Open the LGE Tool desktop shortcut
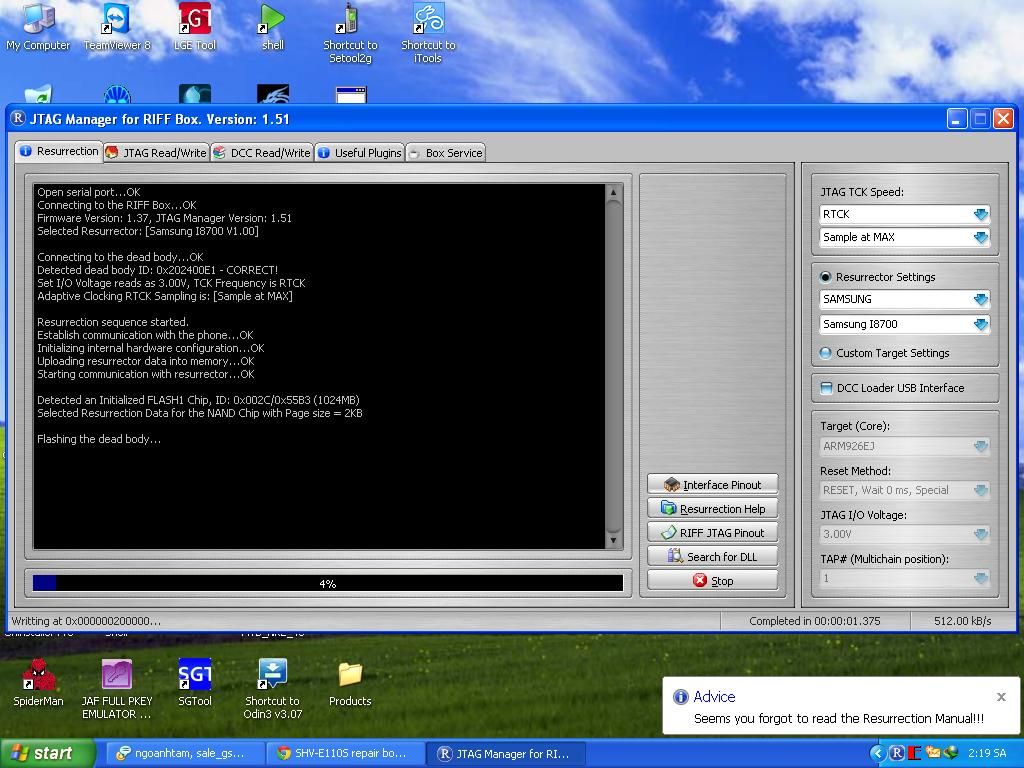This screenshot has height=768, width=1024. [x=195, y=26]
